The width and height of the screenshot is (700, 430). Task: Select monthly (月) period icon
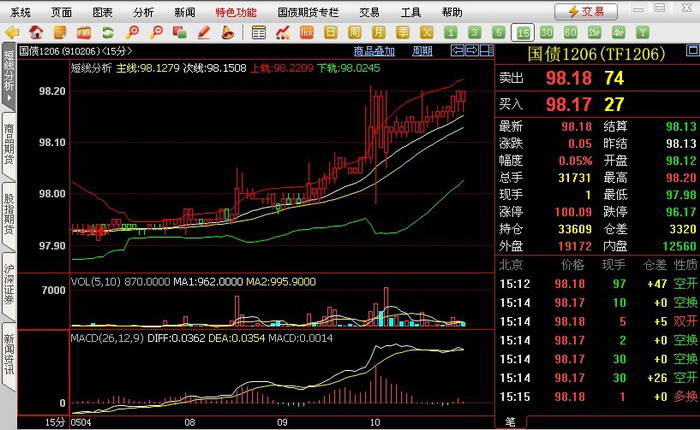379,33
